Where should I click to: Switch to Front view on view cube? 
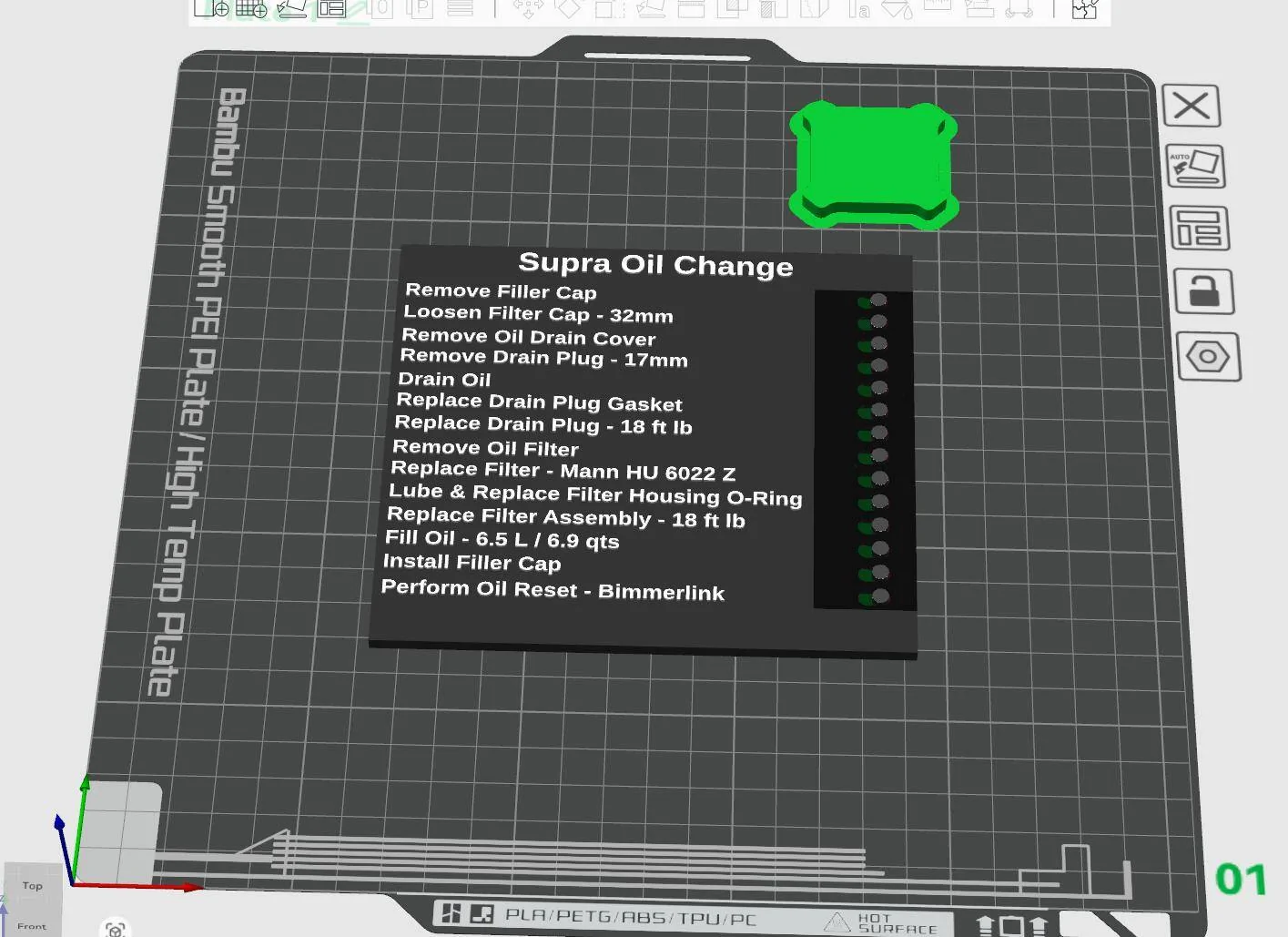32,925
